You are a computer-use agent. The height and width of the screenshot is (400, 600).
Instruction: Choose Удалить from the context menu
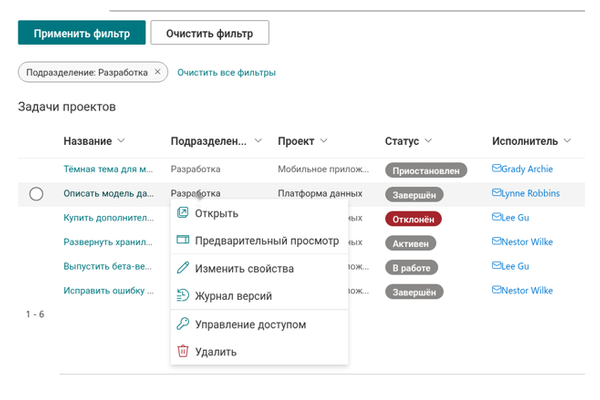coord(259,351)
